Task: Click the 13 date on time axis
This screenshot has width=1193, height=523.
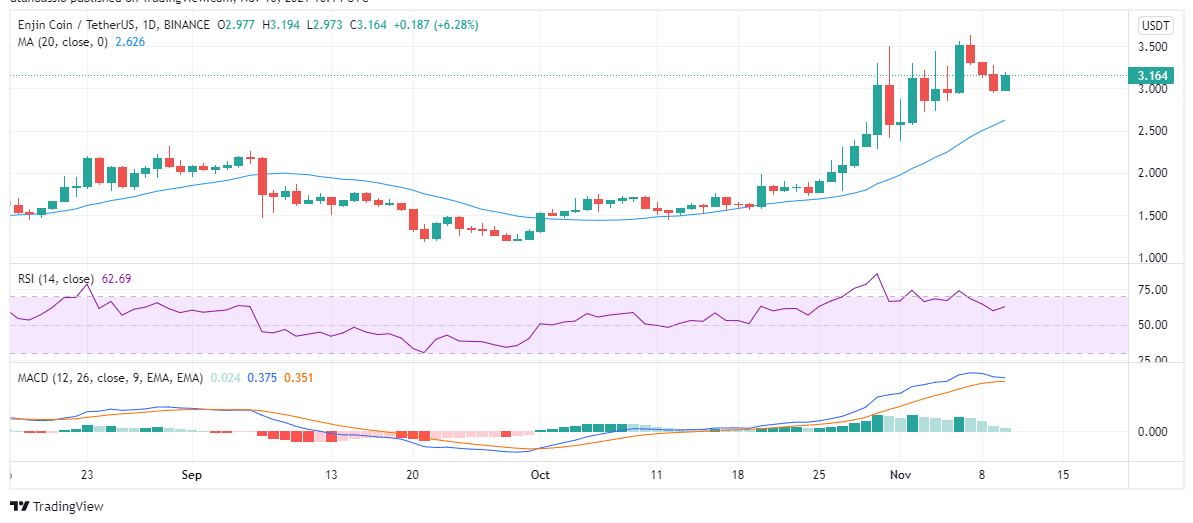Action: (331, 474)
